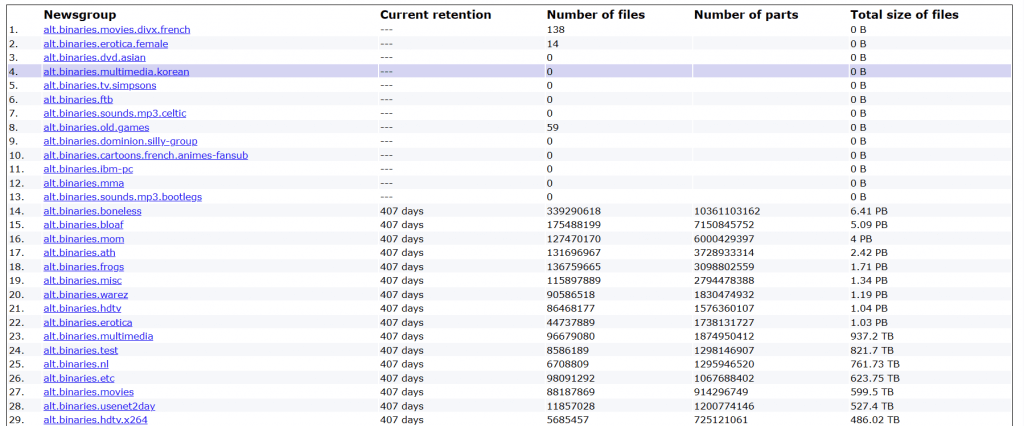Viewport: 1024px width, 426px height.
Task: Click the Current retention column header
Action: [436, 14]
